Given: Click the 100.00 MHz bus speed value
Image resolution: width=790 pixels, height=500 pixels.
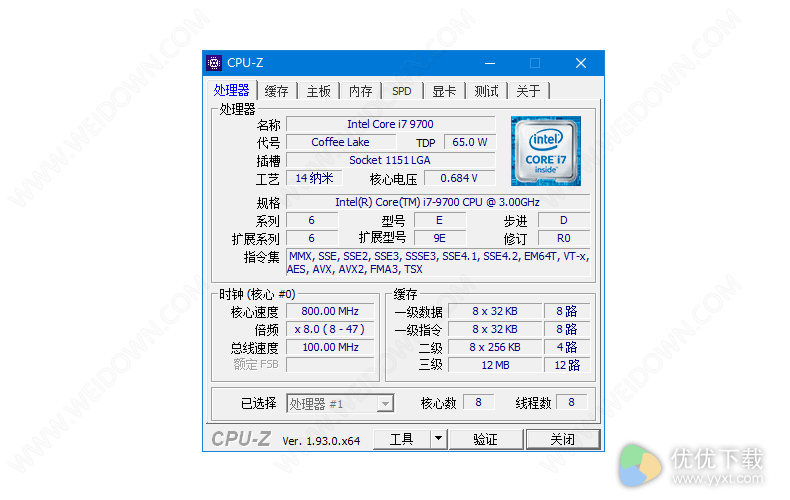Looking at the screenshot, I should click(x=330, y=347).
